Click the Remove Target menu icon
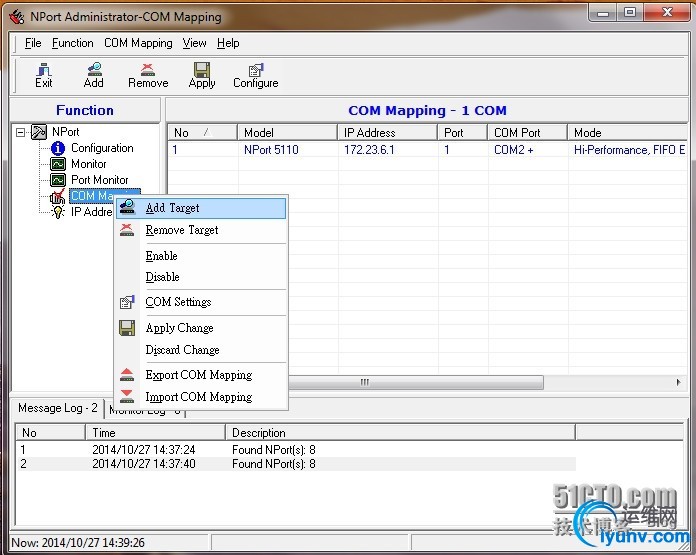696x555 pixels. [x=127, y=230]
